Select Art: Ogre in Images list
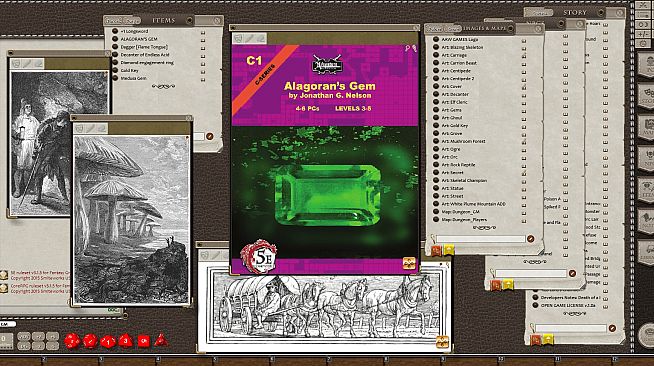 451,149
